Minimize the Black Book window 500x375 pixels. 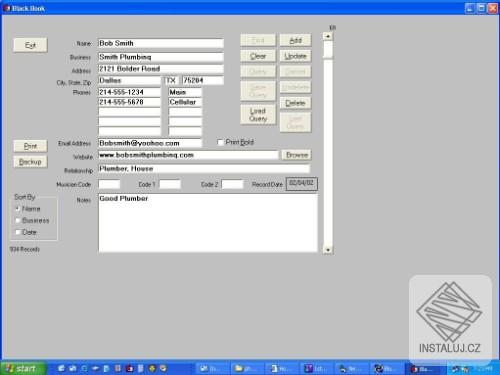[470, 8]
